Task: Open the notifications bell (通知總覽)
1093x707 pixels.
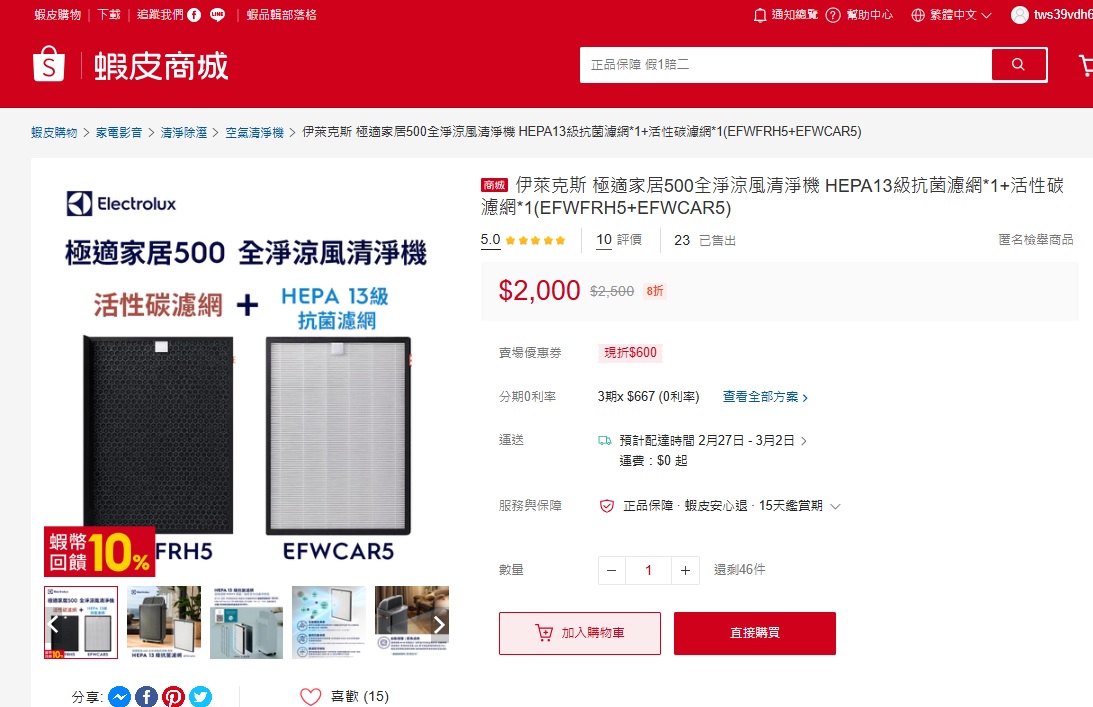Action: pyautogui.click(x=760, y=15)
